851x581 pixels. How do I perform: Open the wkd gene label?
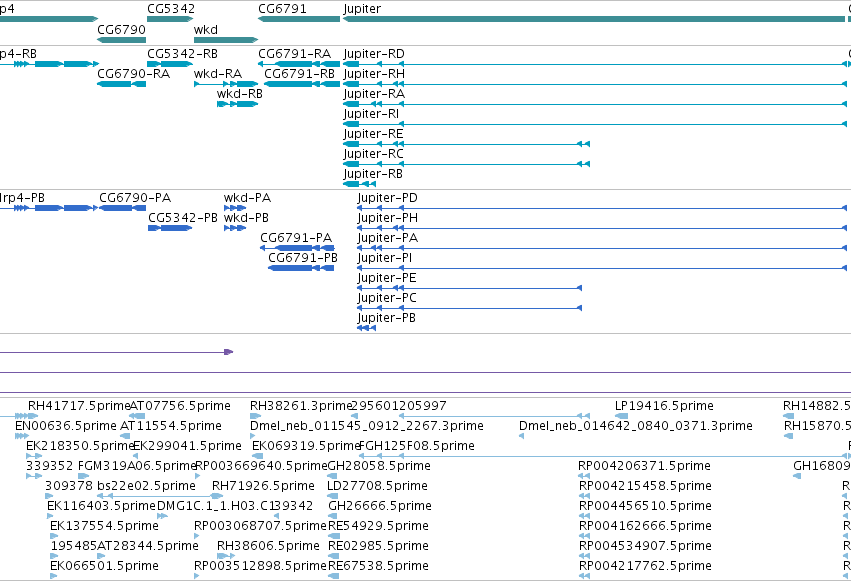(x=206, y=30)
